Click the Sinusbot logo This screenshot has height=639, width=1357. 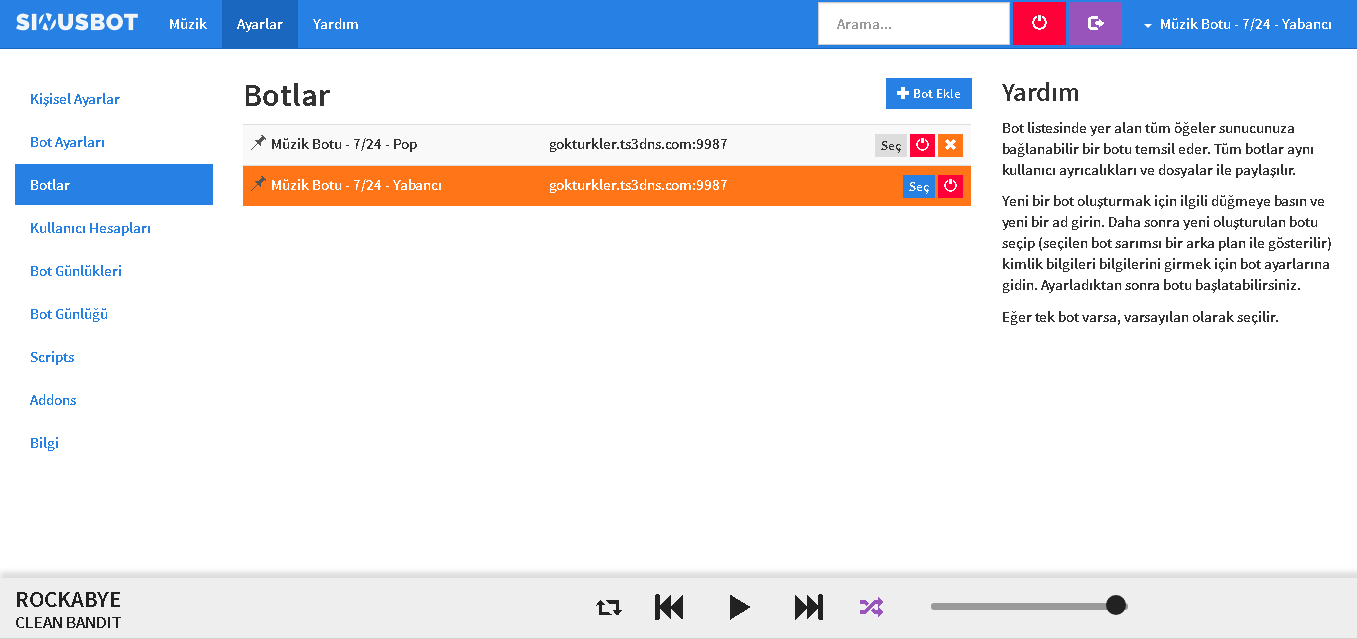(77, 22)
